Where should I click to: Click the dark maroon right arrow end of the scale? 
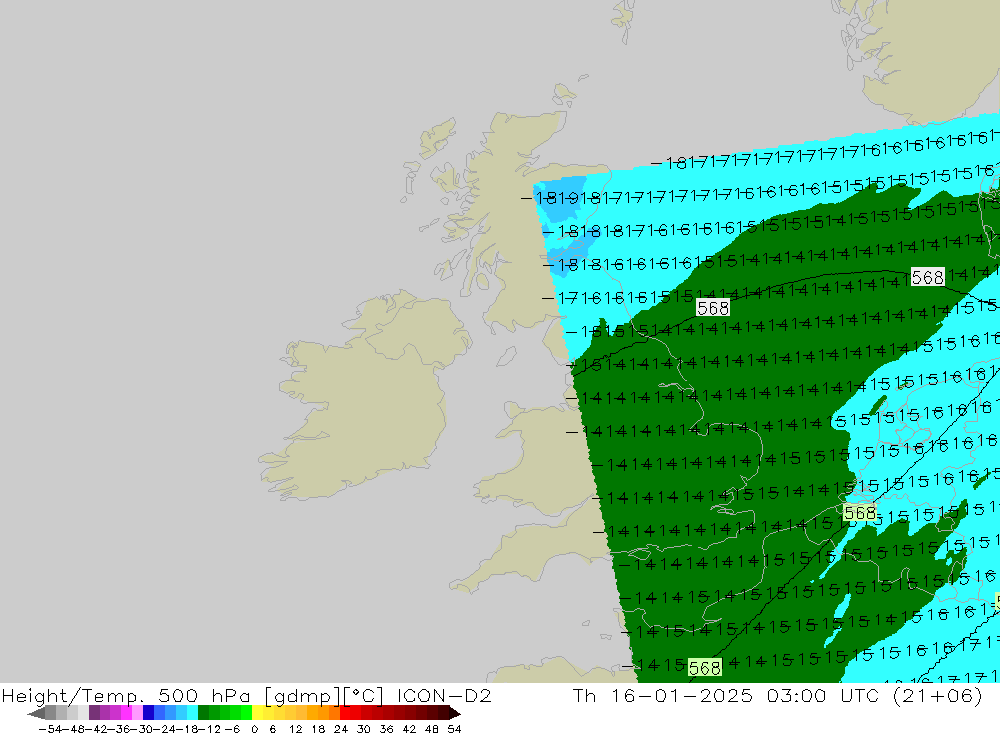tap(454, 713)
